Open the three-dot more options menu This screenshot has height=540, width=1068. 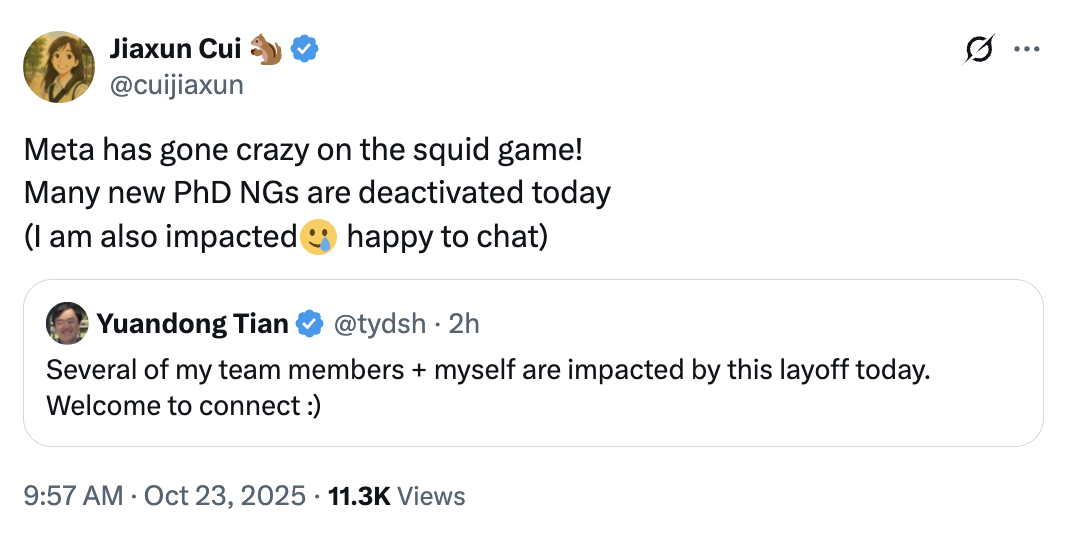(1027, 49)
